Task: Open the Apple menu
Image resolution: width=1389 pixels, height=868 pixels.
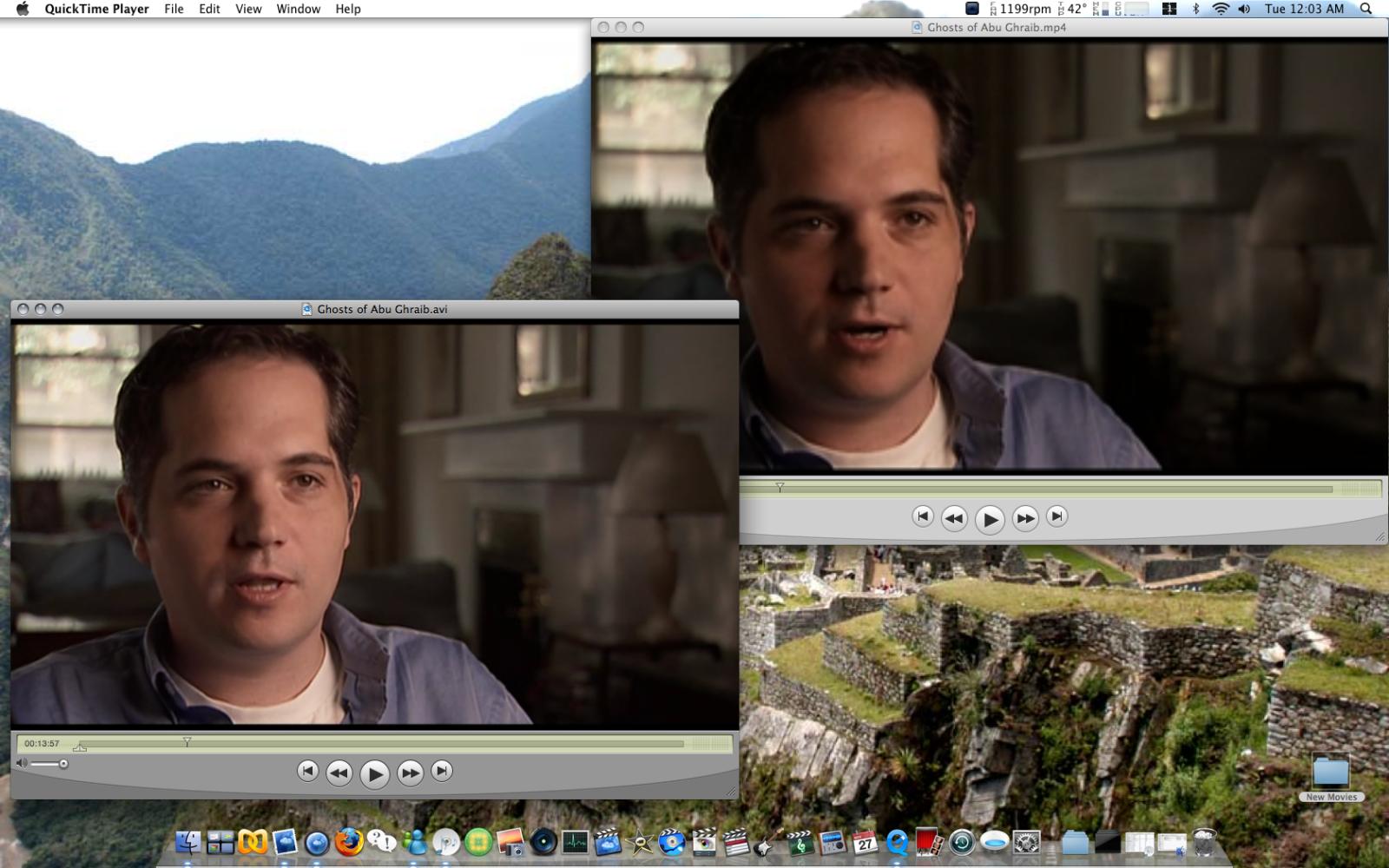Action: pos(23,9)
